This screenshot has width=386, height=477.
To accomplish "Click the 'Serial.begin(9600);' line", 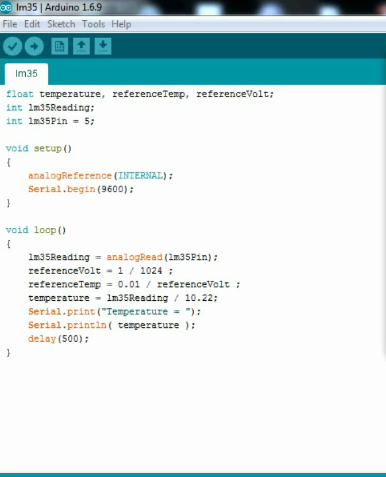I will [81, 189].
